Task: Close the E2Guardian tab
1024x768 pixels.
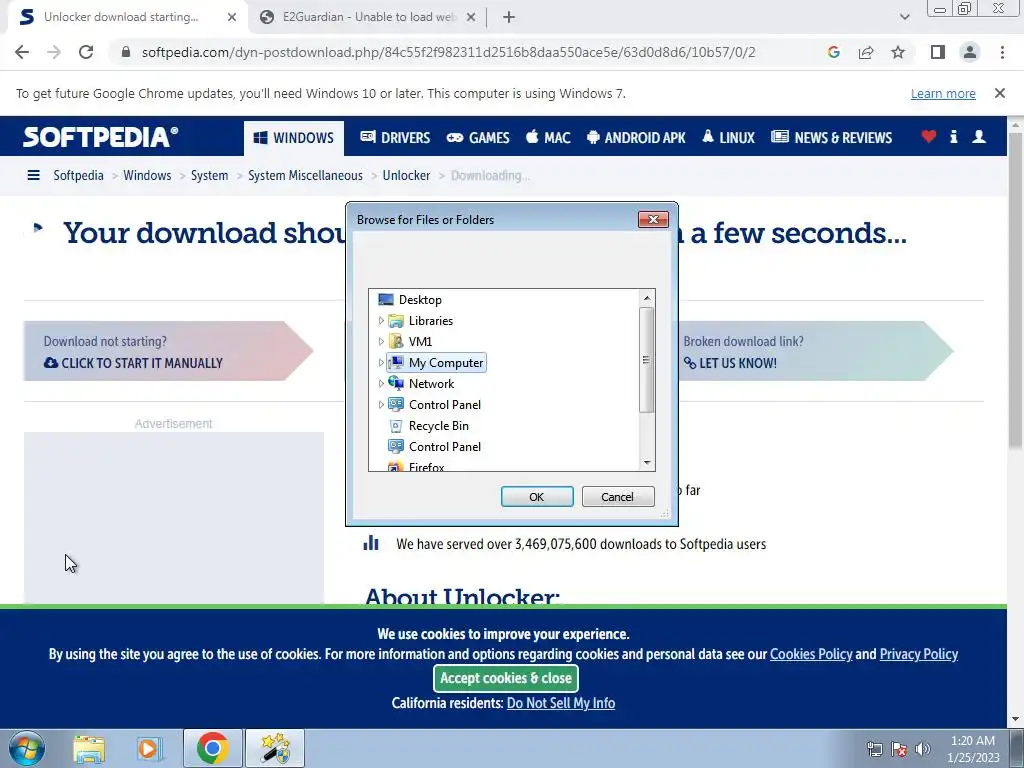Action: (x=471, y=18)
